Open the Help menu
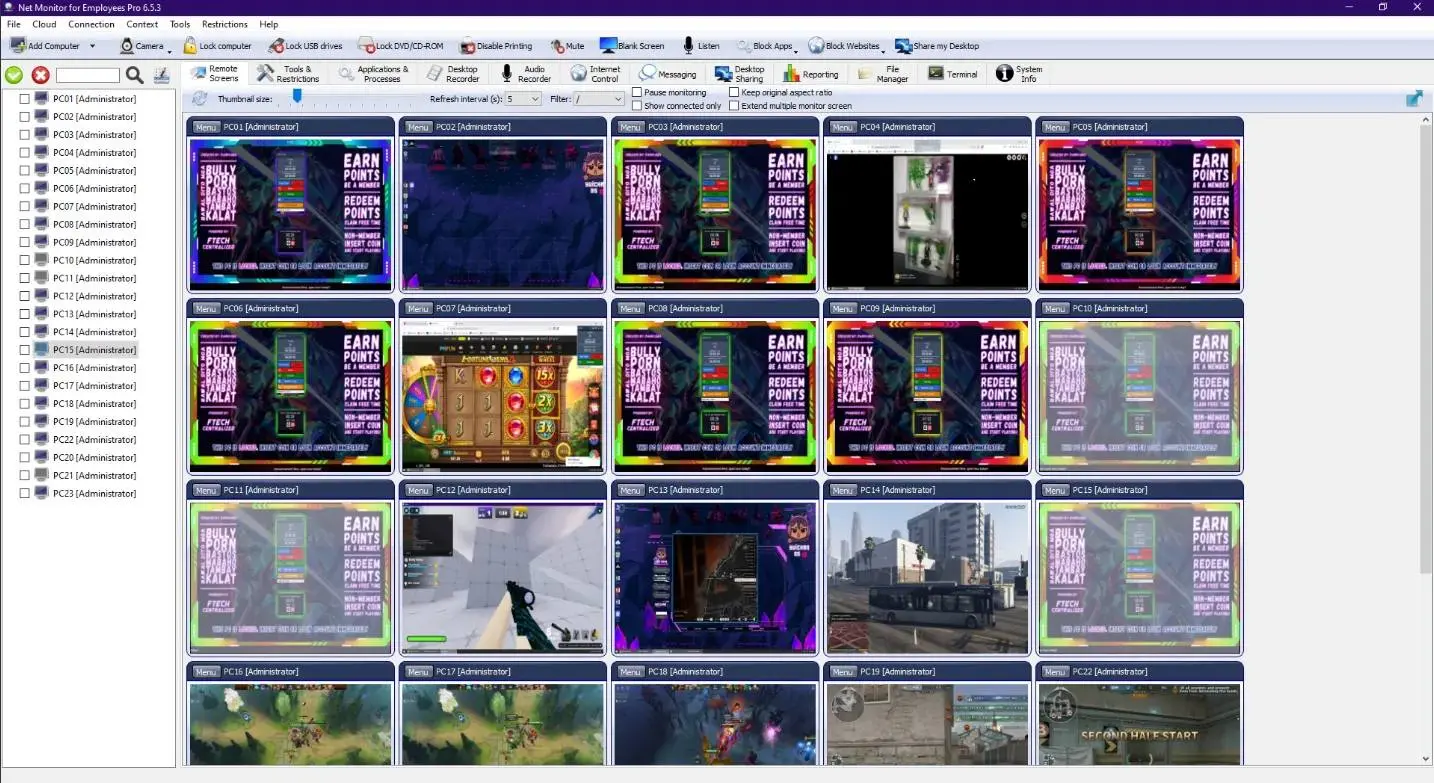This screenshot has width=1434, height=783. tap(269, 24)
